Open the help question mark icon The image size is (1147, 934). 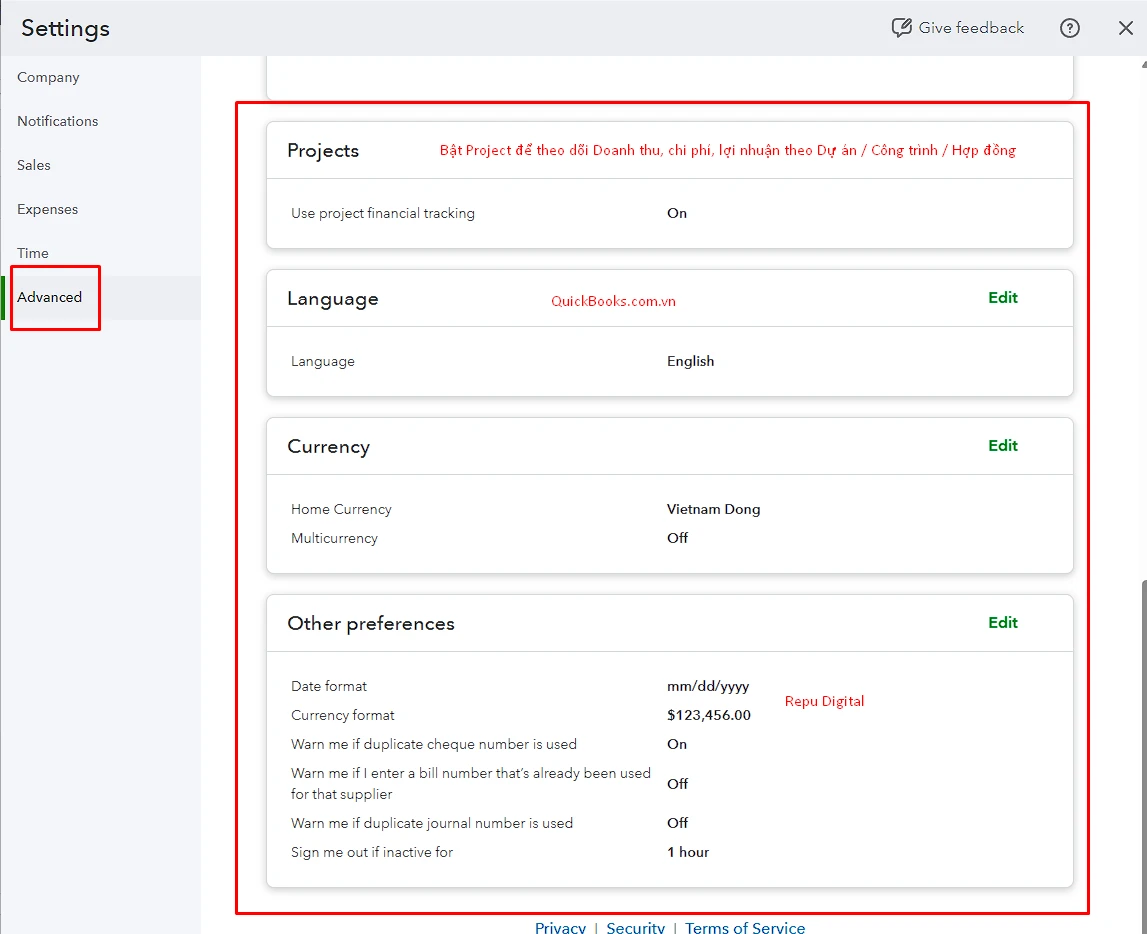tap(1069, 28)
